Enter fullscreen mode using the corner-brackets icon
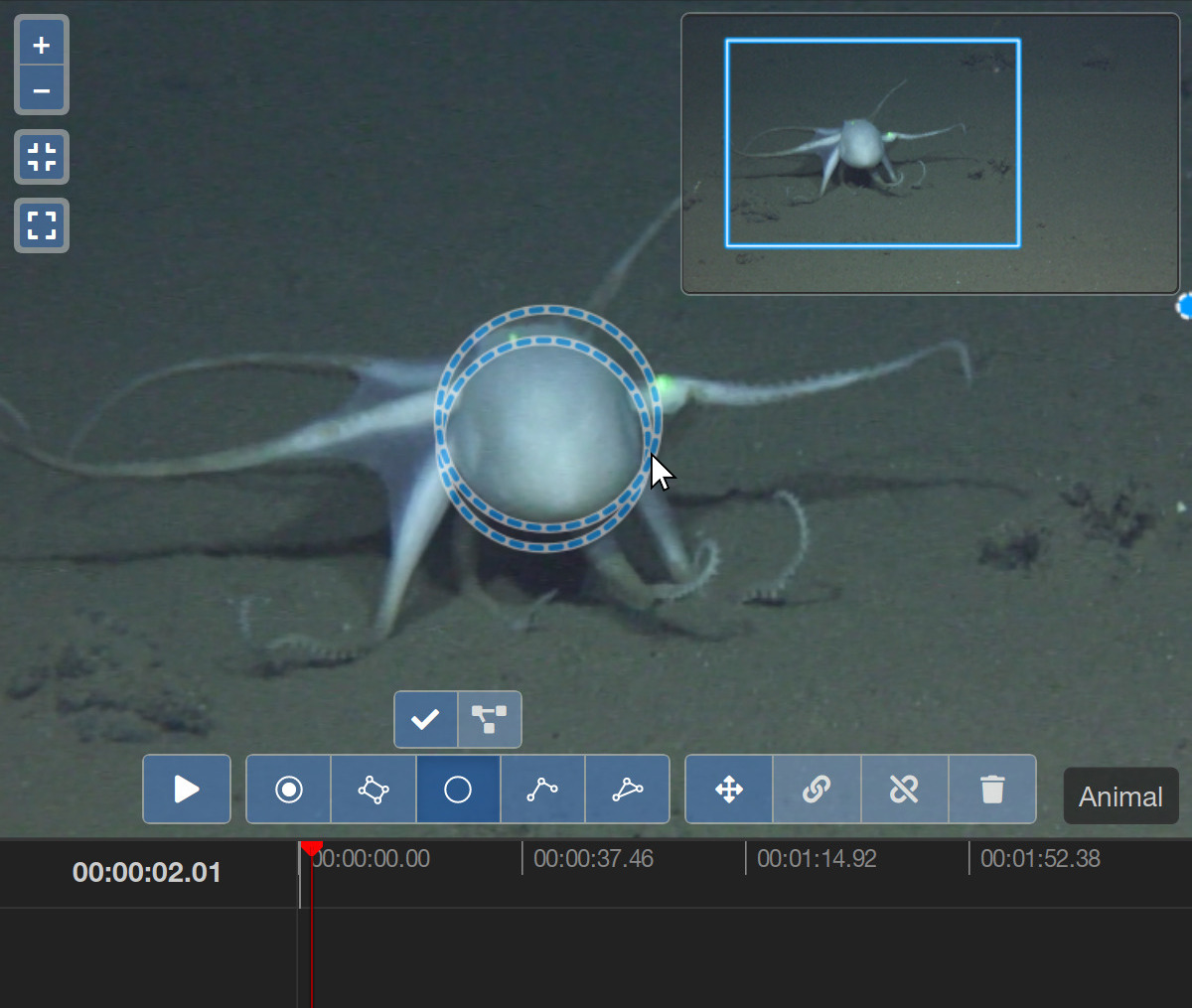Screen dimensions: 1192x1008 [x=42, y=225]
